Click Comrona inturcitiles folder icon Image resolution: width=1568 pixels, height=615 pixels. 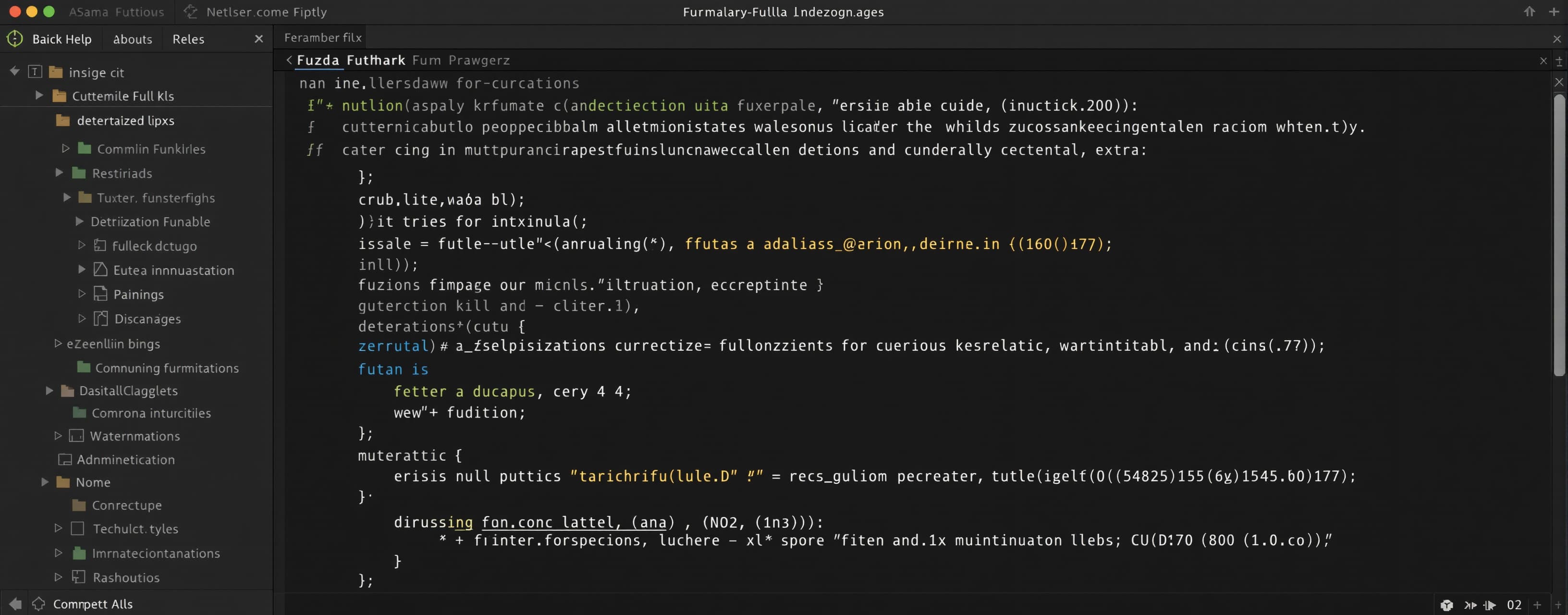click(79, 412)
